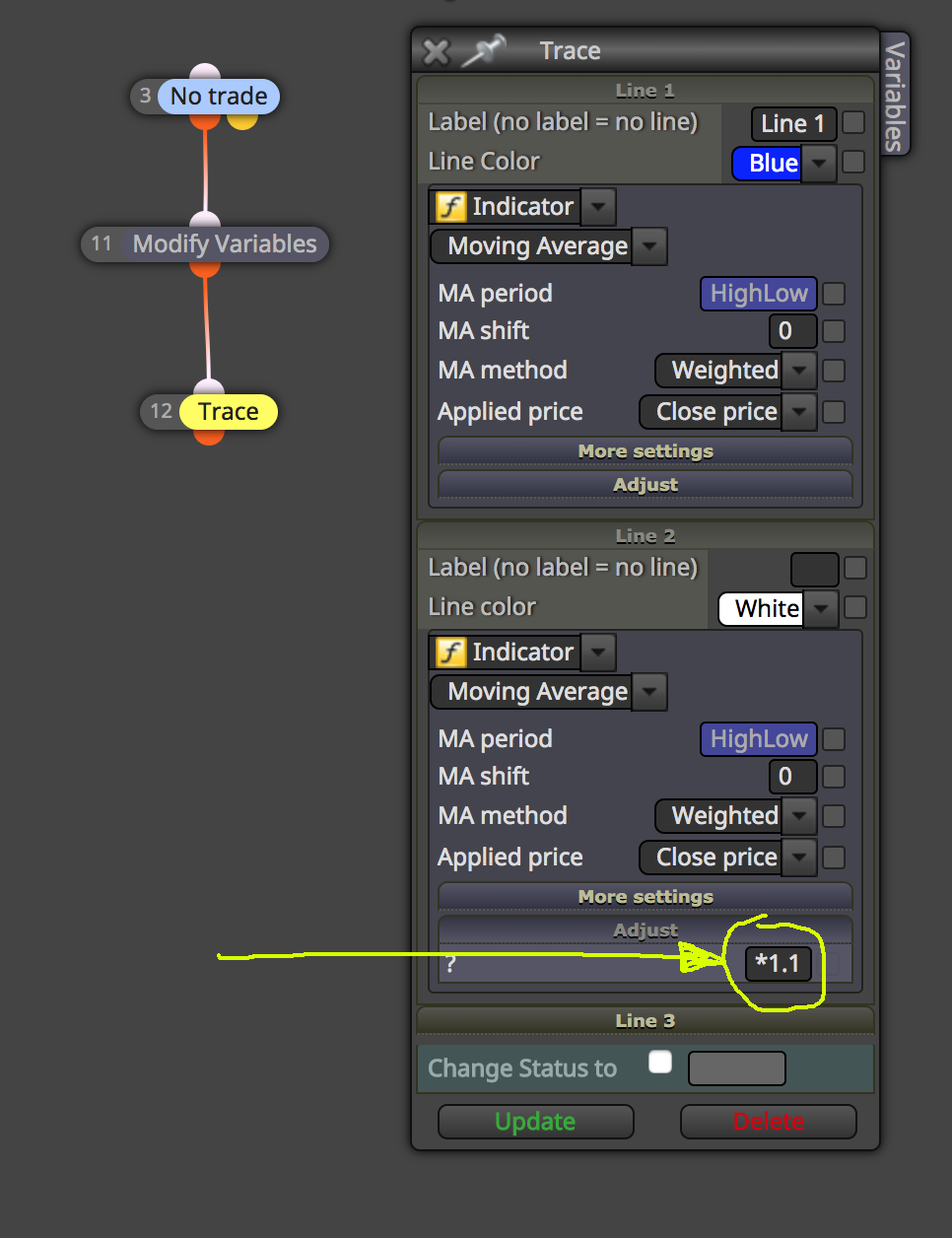952x1238 pixels.
Task: Toggle checkbox beside Line 2 Applied price
Action: point(834,858)
